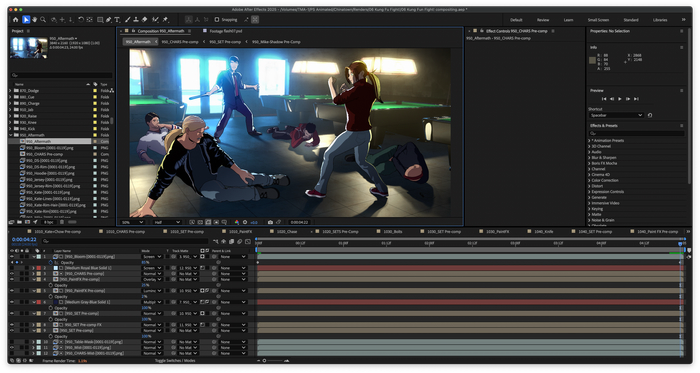Select the Horizontal Type tool
This screenshot has width=700, height=373.
point(117,20)
